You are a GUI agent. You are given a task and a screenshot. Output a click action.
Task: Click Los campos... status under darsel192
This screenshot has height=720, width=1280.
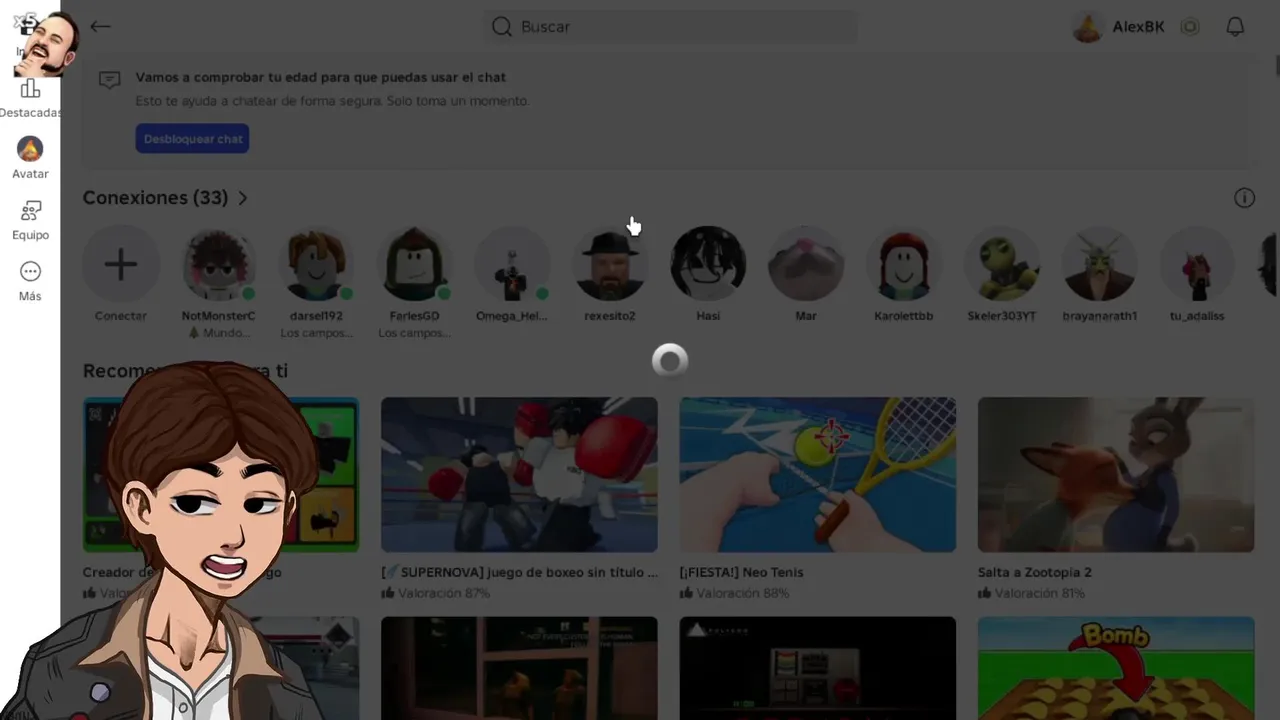tap(317, 333)
